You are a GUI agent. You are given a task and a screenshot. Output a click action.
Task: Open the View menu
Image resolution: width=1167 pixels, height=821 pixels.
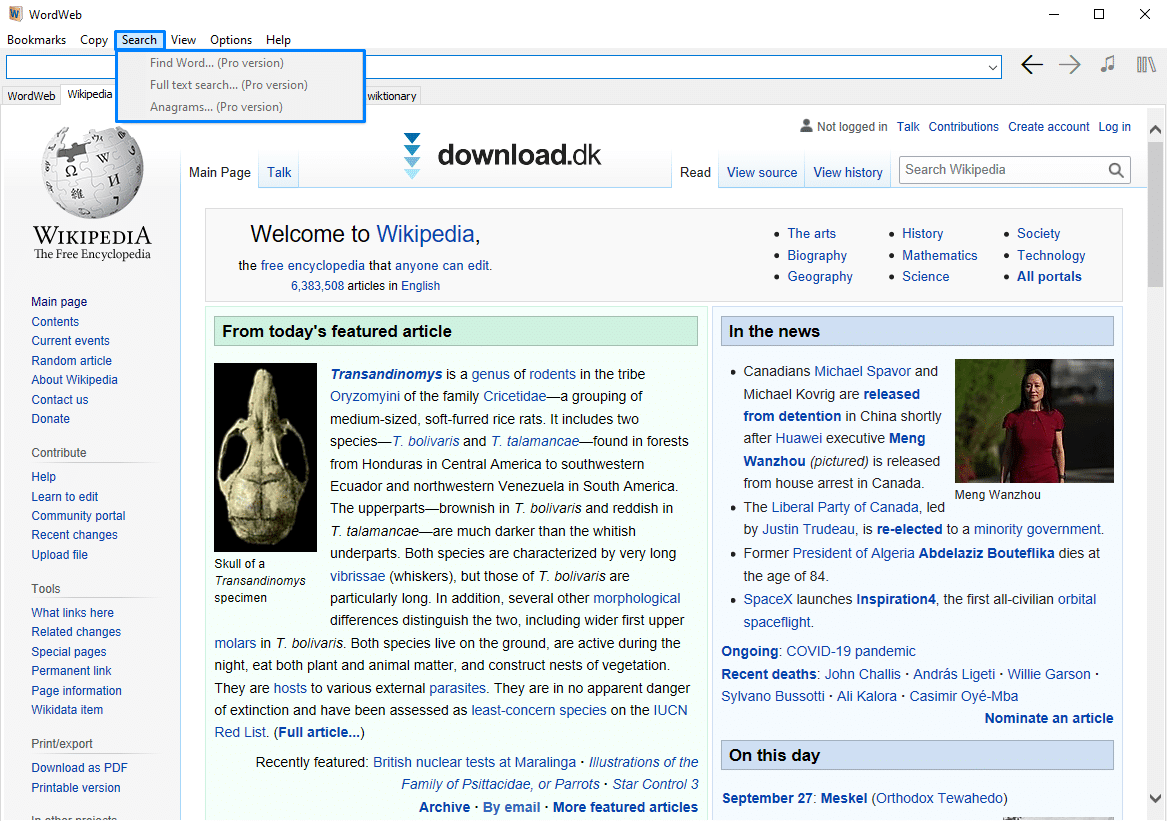point(183,40)
